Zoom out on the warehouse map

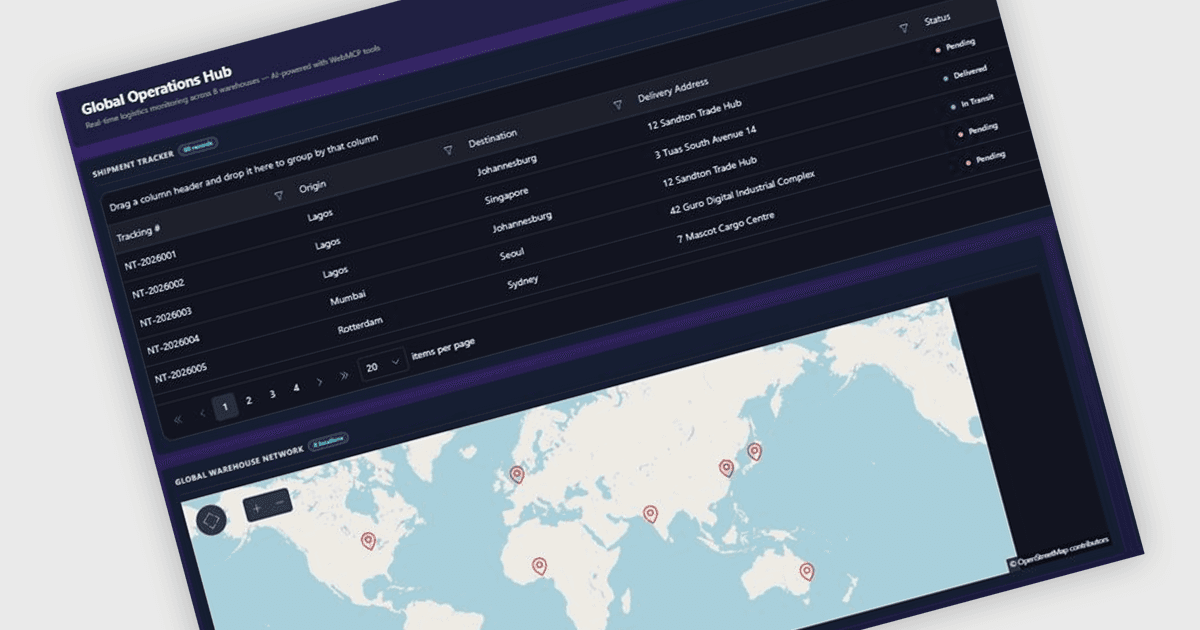[x=280, y=500]
